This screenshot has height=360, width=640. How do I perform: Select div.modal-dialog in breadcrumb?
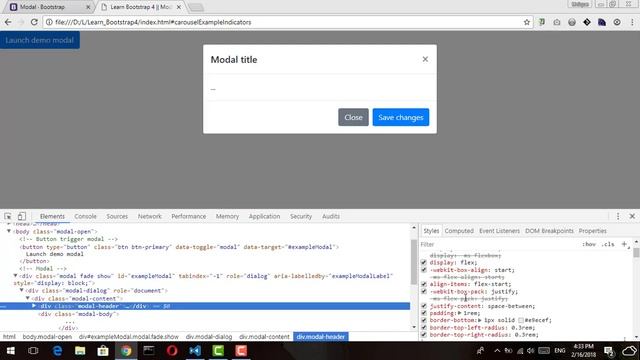point(209,337)
